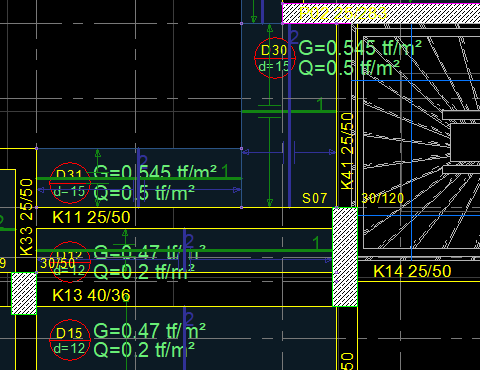Click the hatched column right of K13
Screen dimensions: 480x370
coord(345,257)
